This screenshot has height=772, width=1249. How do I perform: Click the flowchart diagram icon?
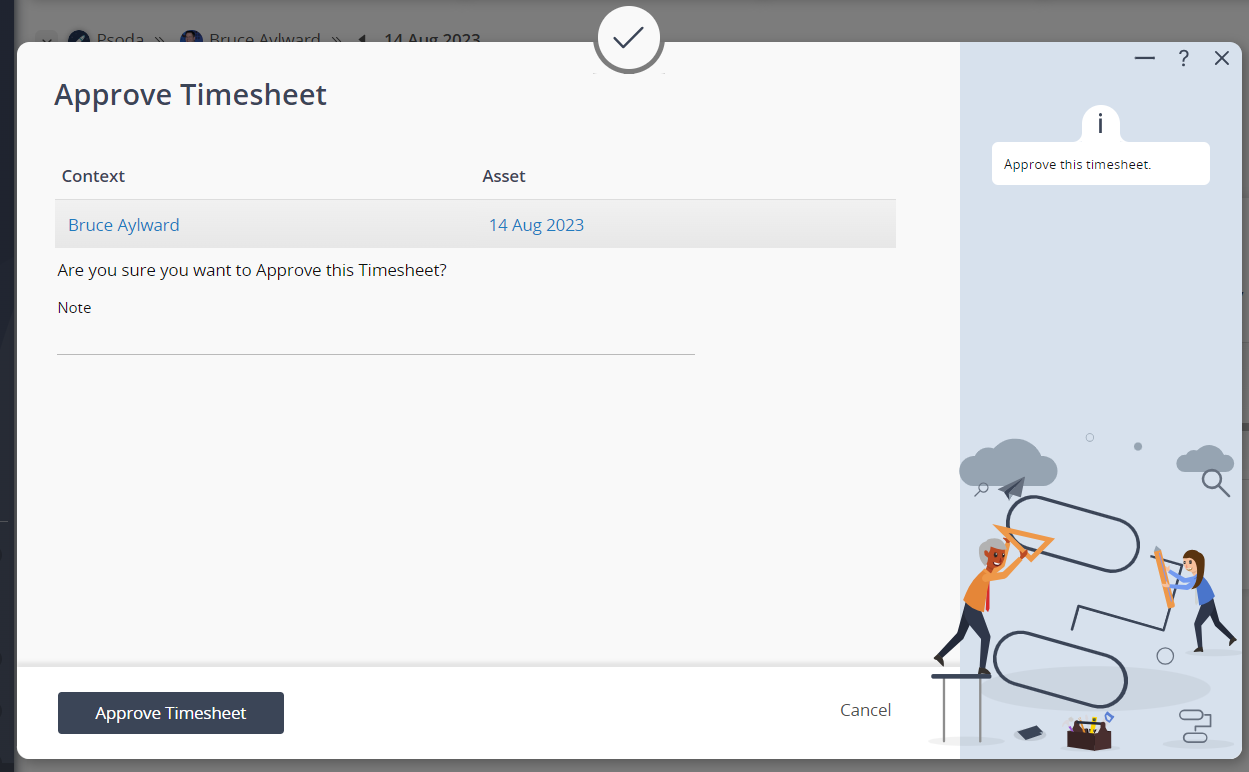point(1194,725)
